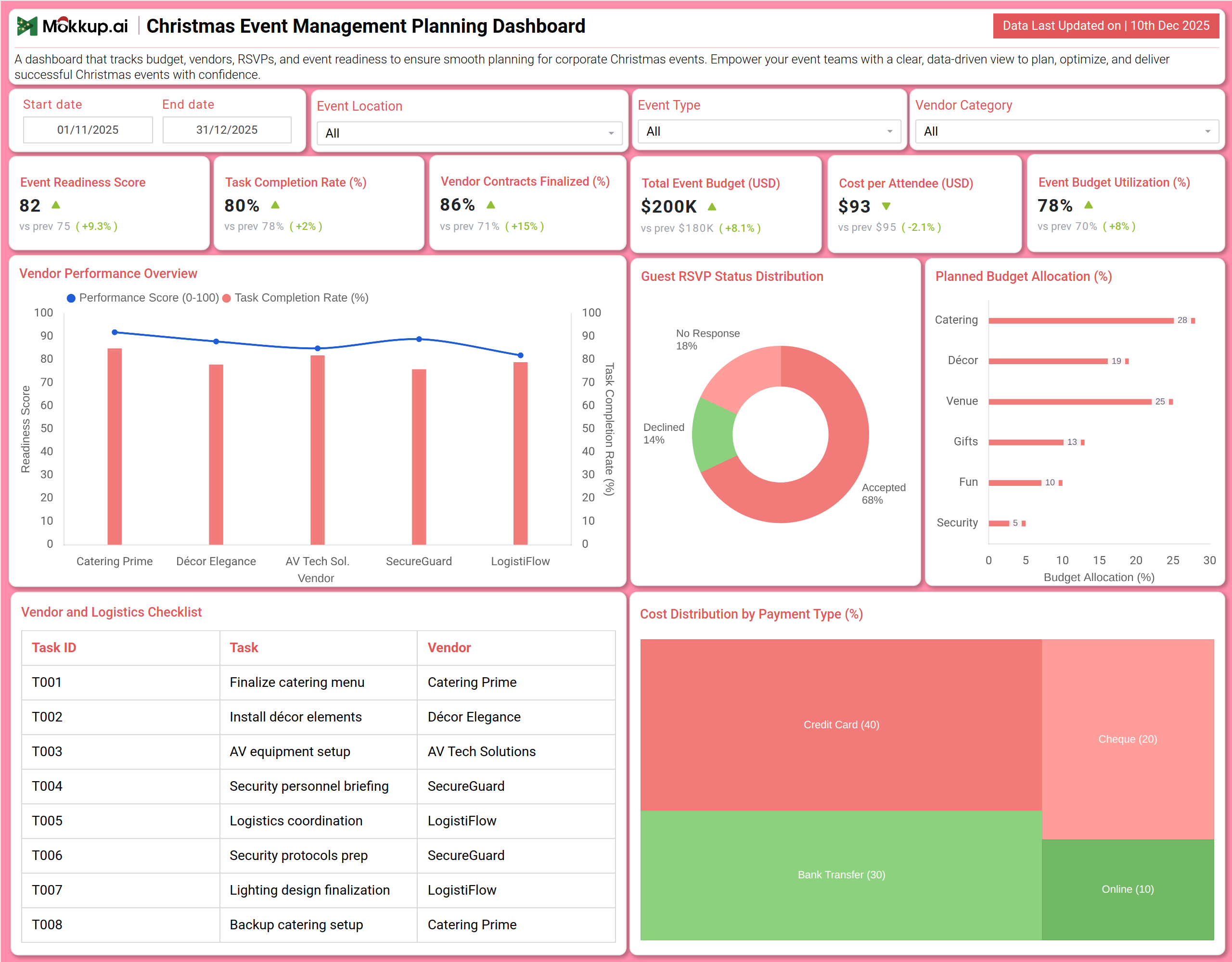This screenshot has height=962, width=1232.
Task: Toggle Performance Score legend marker
Action: [x=71, y=298]
